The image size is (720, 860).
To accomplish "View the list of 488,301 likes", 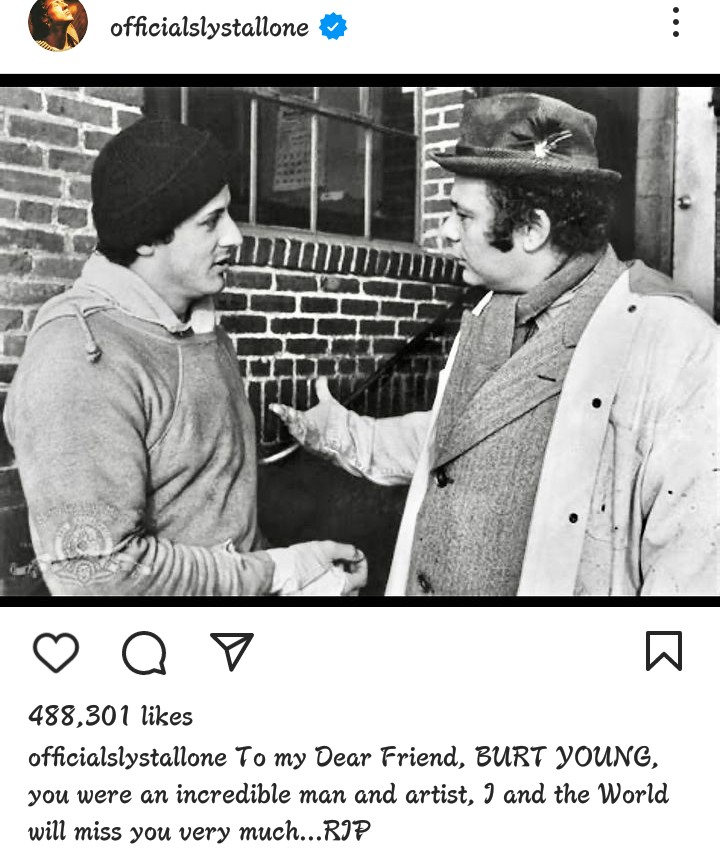I will tap(111, 716).
